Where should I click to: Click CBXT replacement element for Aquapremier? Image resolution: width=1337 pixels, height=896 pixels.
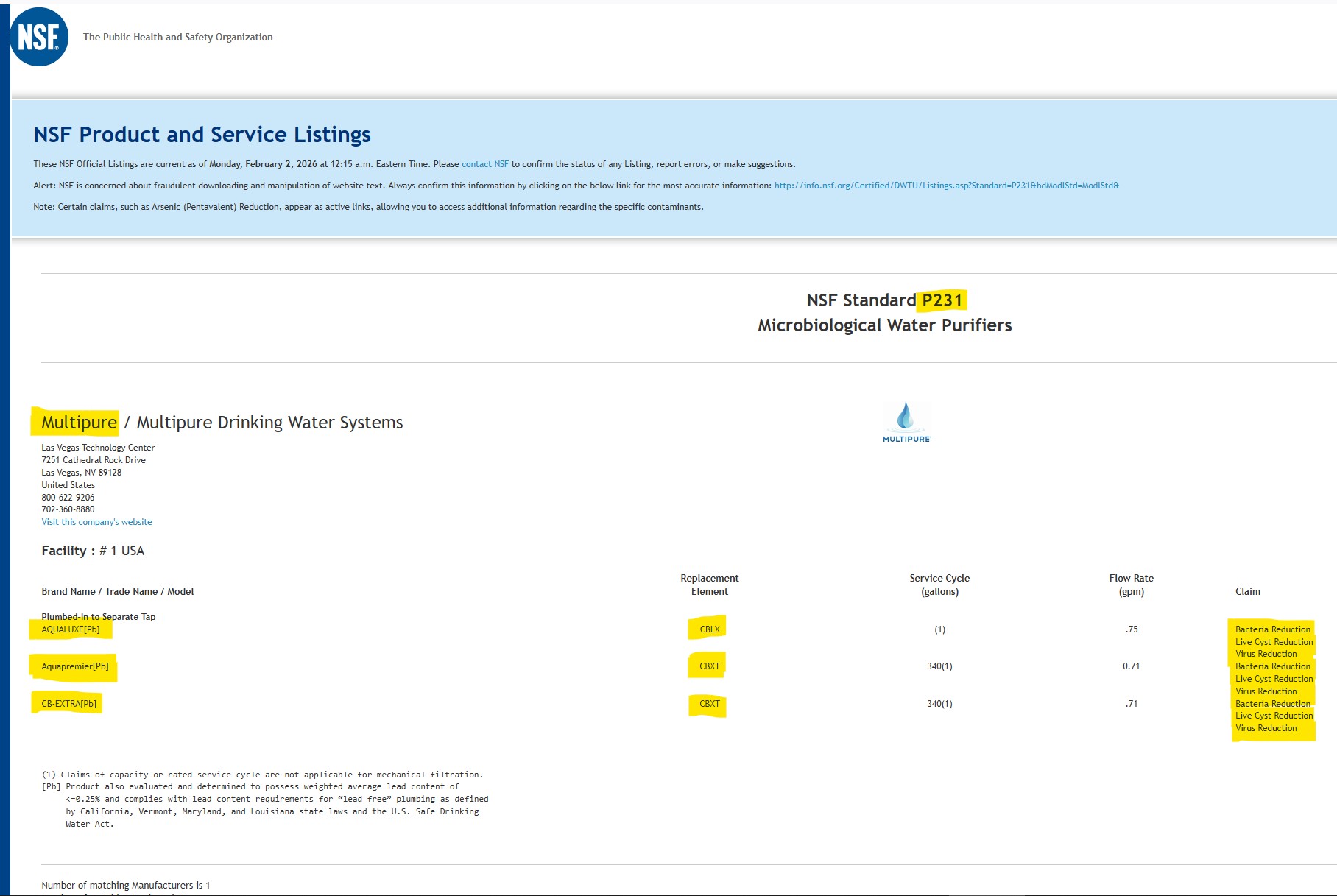(709, 666)
